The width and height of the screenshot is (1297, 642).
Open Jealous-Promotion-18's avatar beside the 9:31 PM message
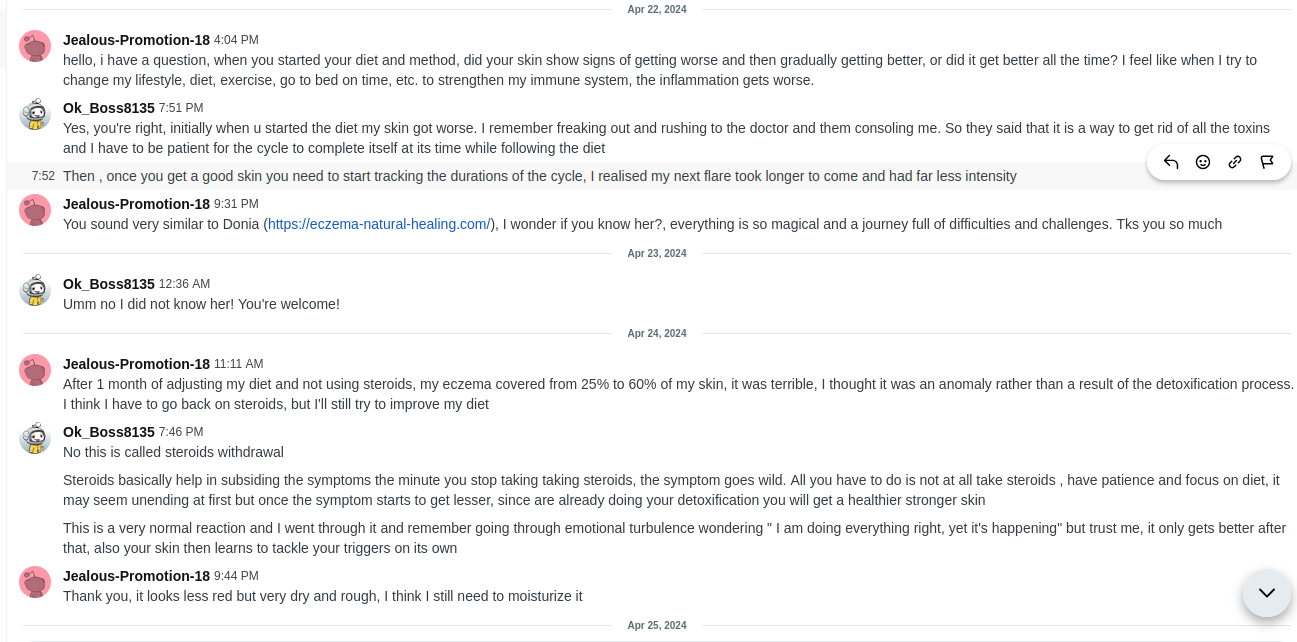click(x=35, y=210)
